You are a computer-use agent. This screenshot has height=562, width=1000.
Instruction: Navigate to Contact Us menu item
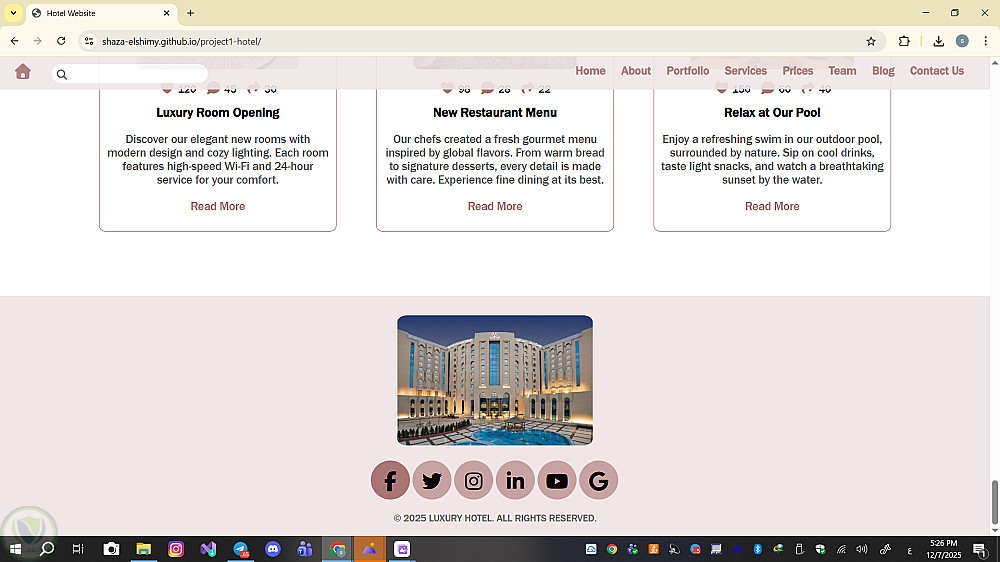(937, 71)
